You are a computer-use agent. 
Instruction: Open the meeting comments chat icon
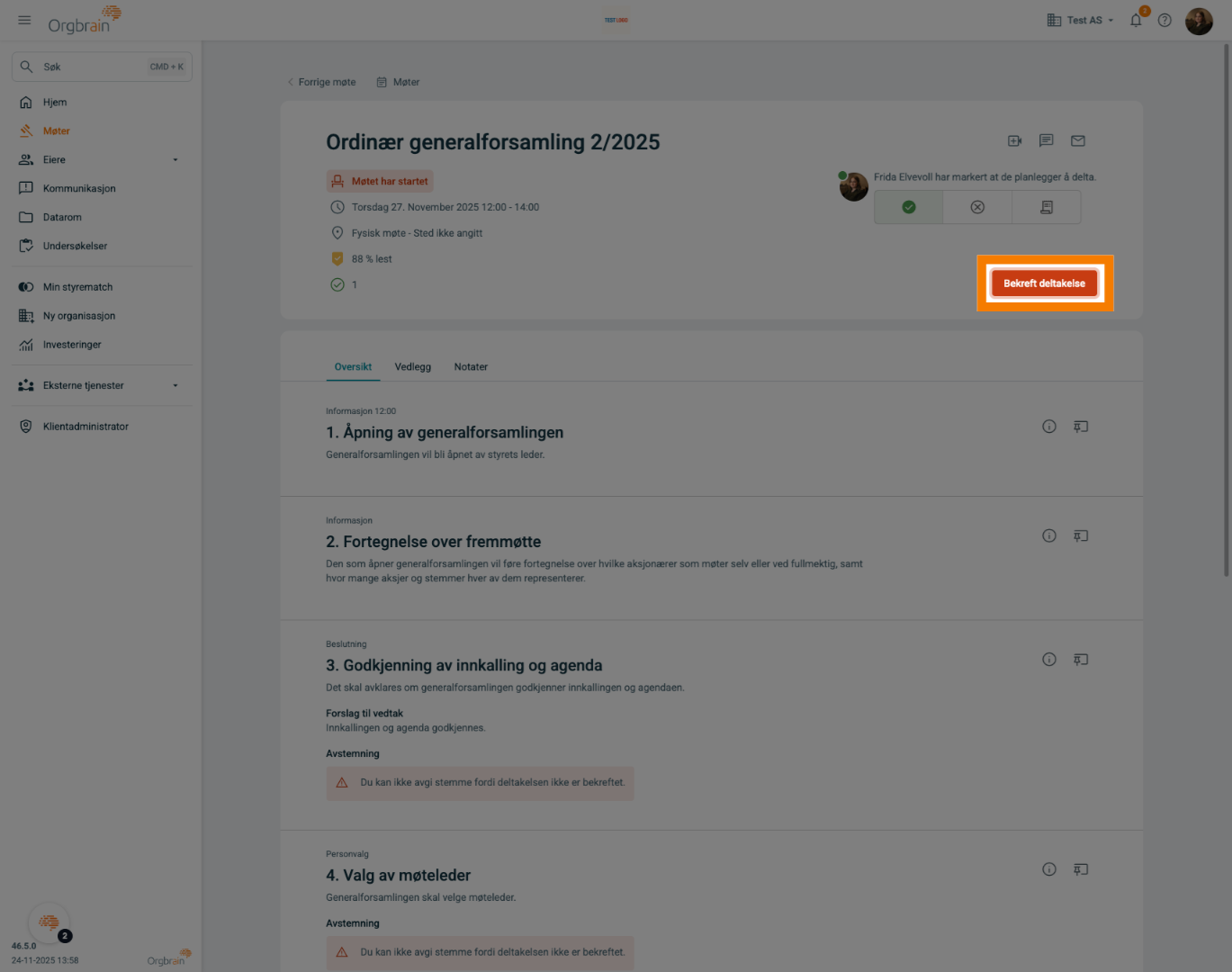(x=1046, y=141)
